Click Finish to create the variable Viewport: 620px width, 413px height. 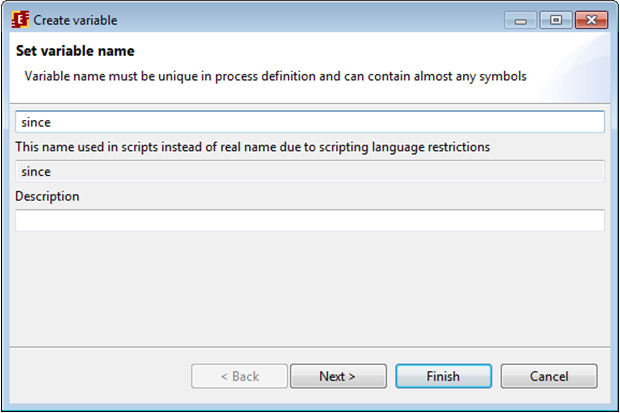(x=443, y=377)
